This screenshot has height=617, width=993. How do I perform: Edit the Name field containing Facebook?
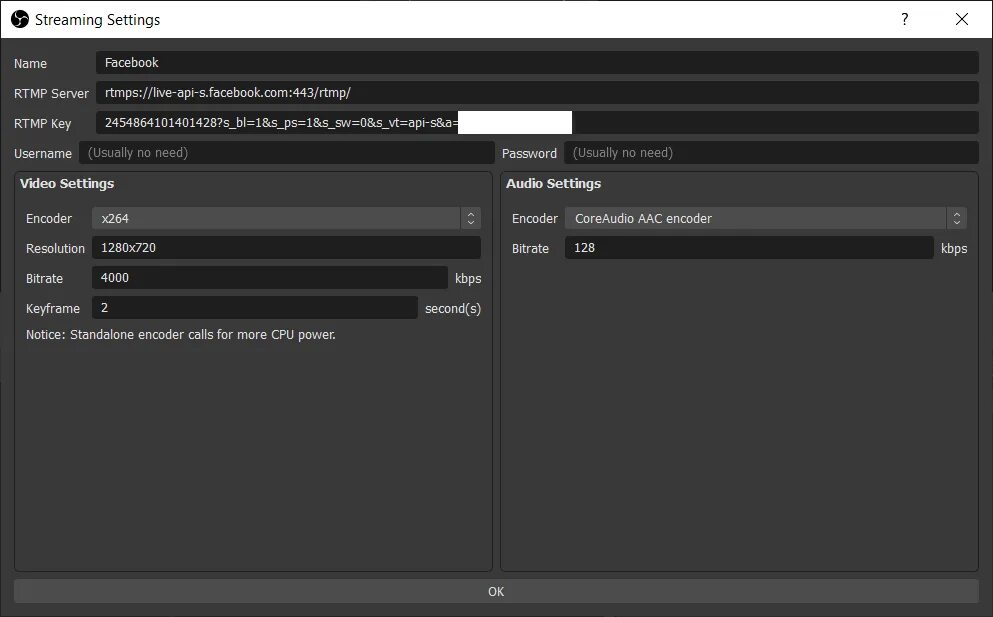[537, 63]
